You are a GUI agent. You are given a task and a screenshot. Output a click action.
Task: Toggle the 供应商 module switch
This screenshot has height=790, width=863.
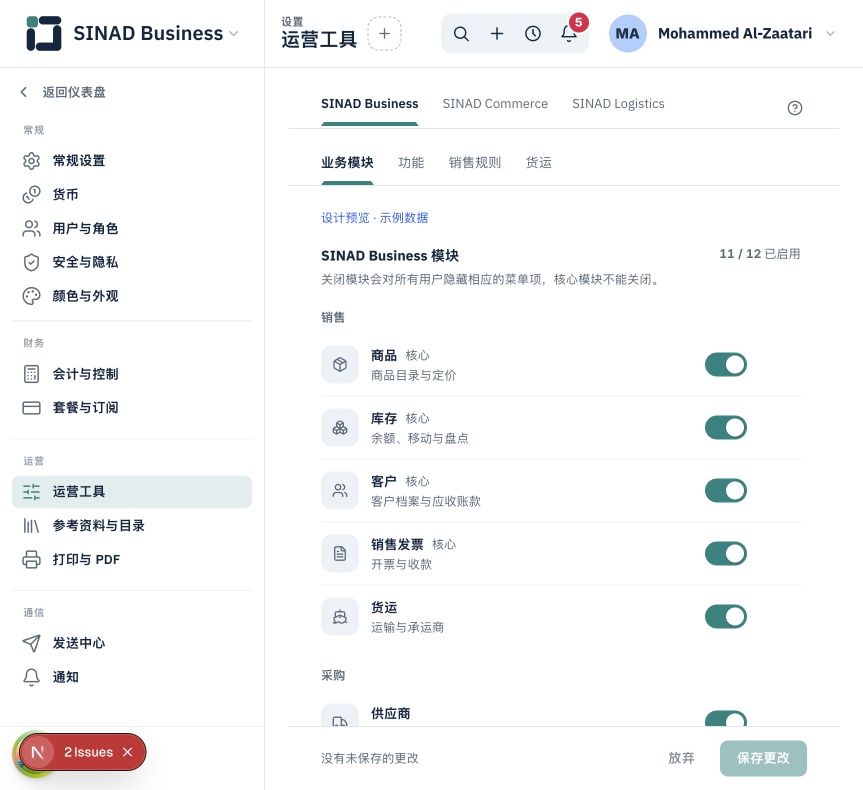725,718
